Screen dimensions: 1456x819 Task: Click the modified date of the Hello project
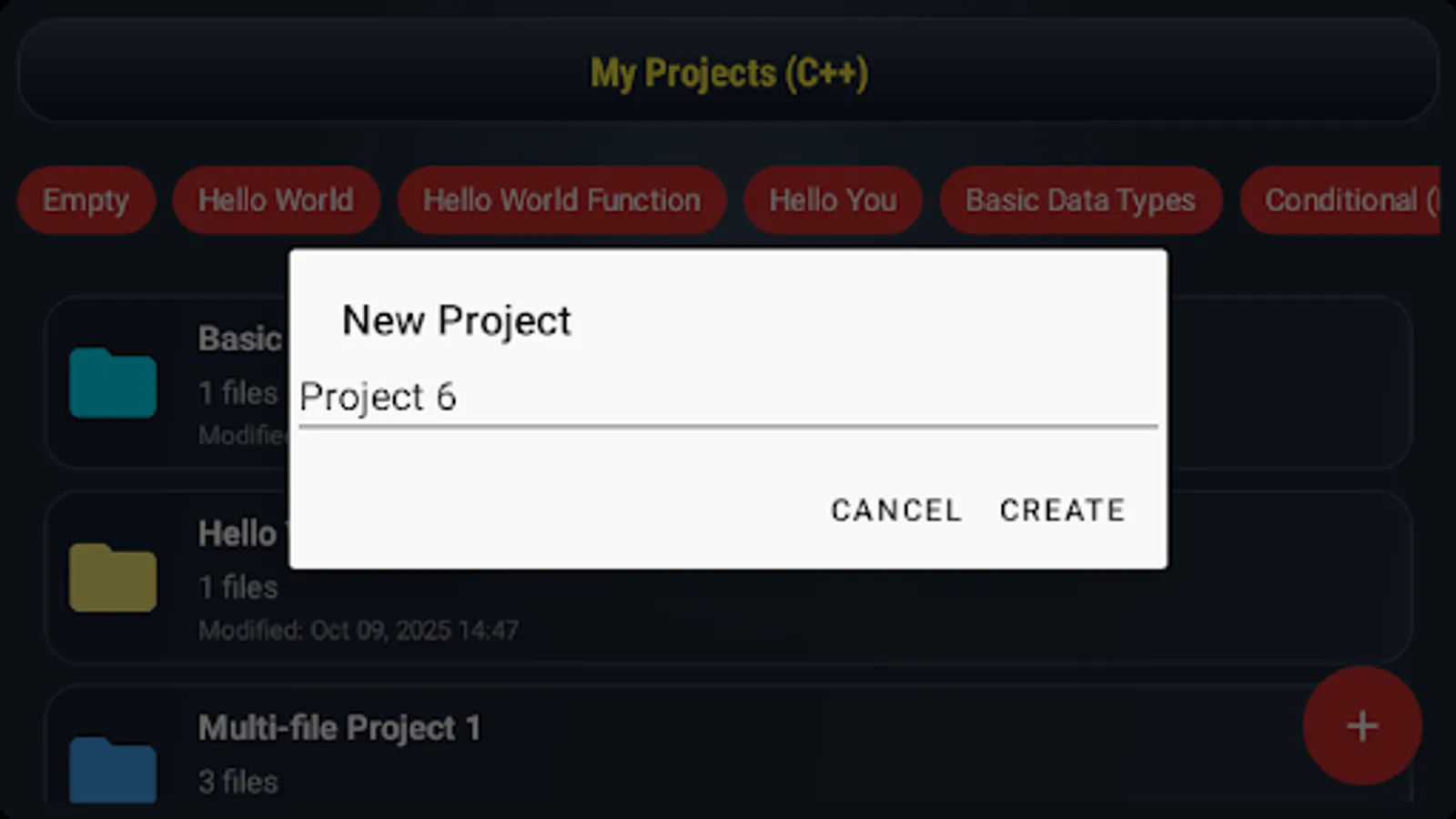[359, 630]
